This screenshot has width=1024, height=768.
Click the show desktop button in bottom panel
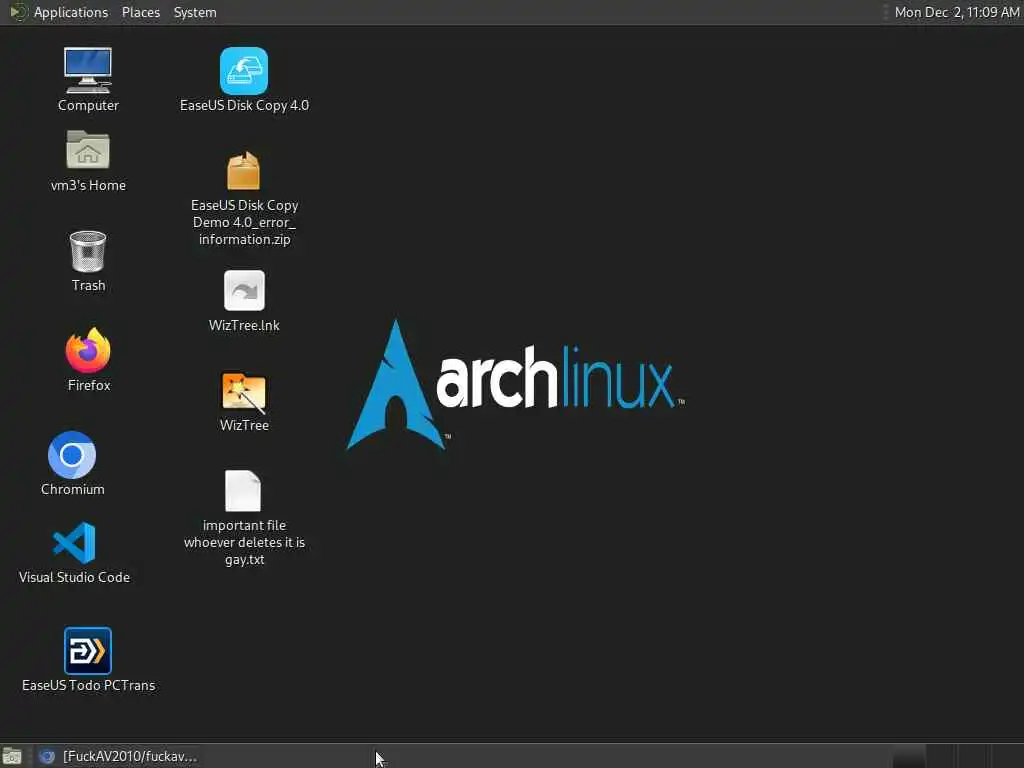pyautogui.click(x=12, y=756)
